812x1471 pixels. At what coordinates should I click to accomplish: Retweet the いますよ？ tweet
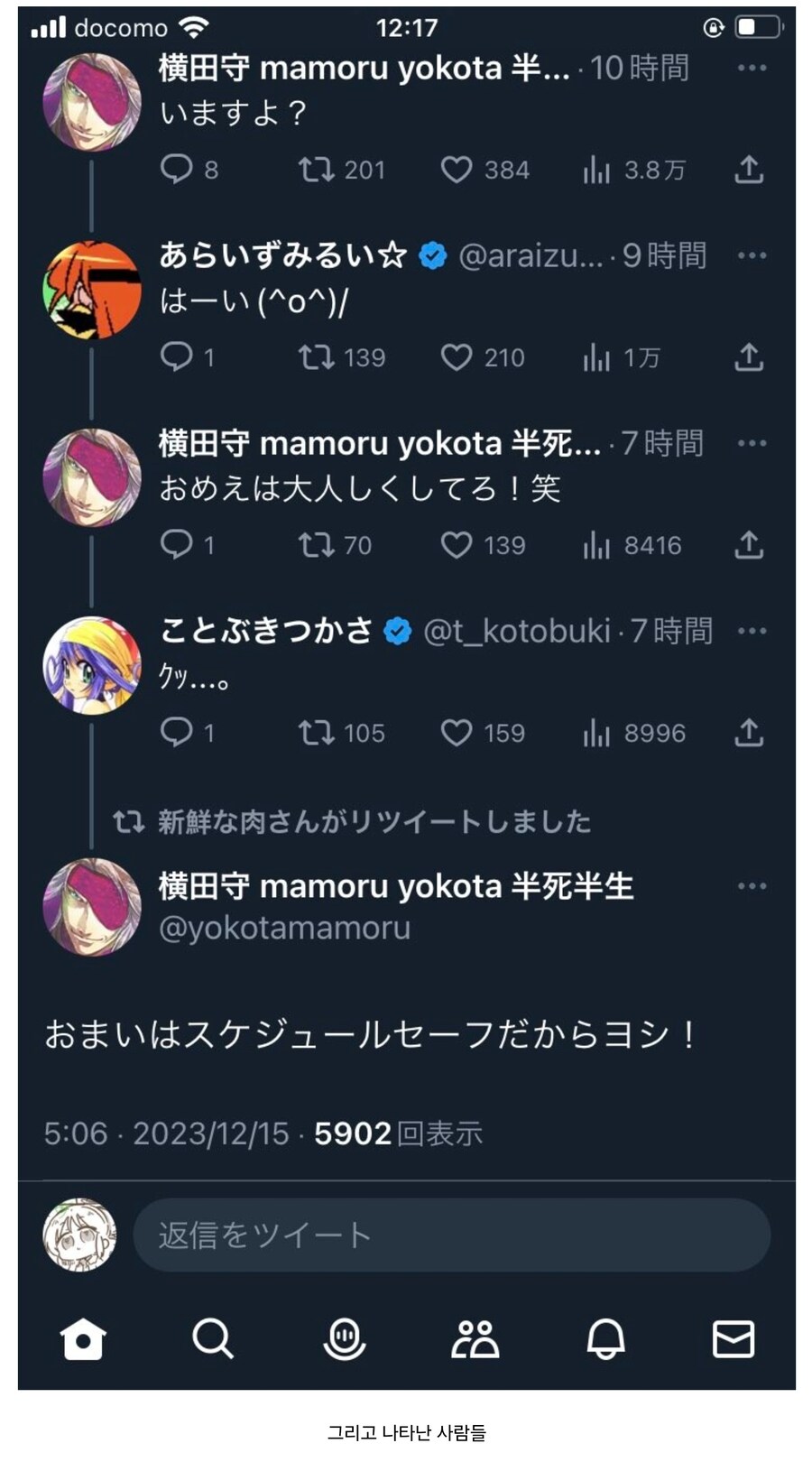(317, 170)
